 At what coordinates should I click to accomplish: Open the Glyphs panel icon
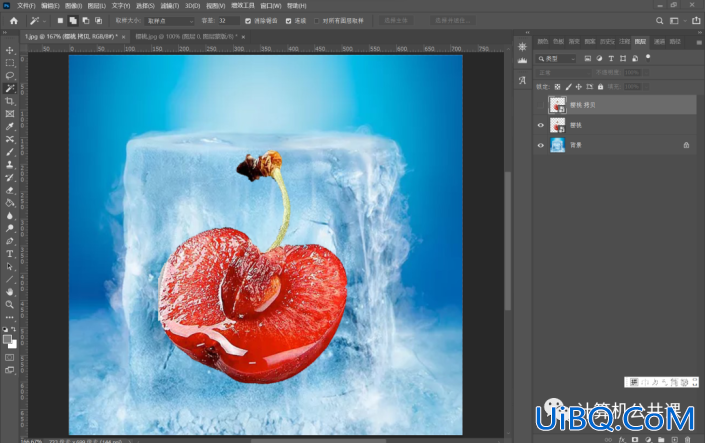[x=522, y=81]
